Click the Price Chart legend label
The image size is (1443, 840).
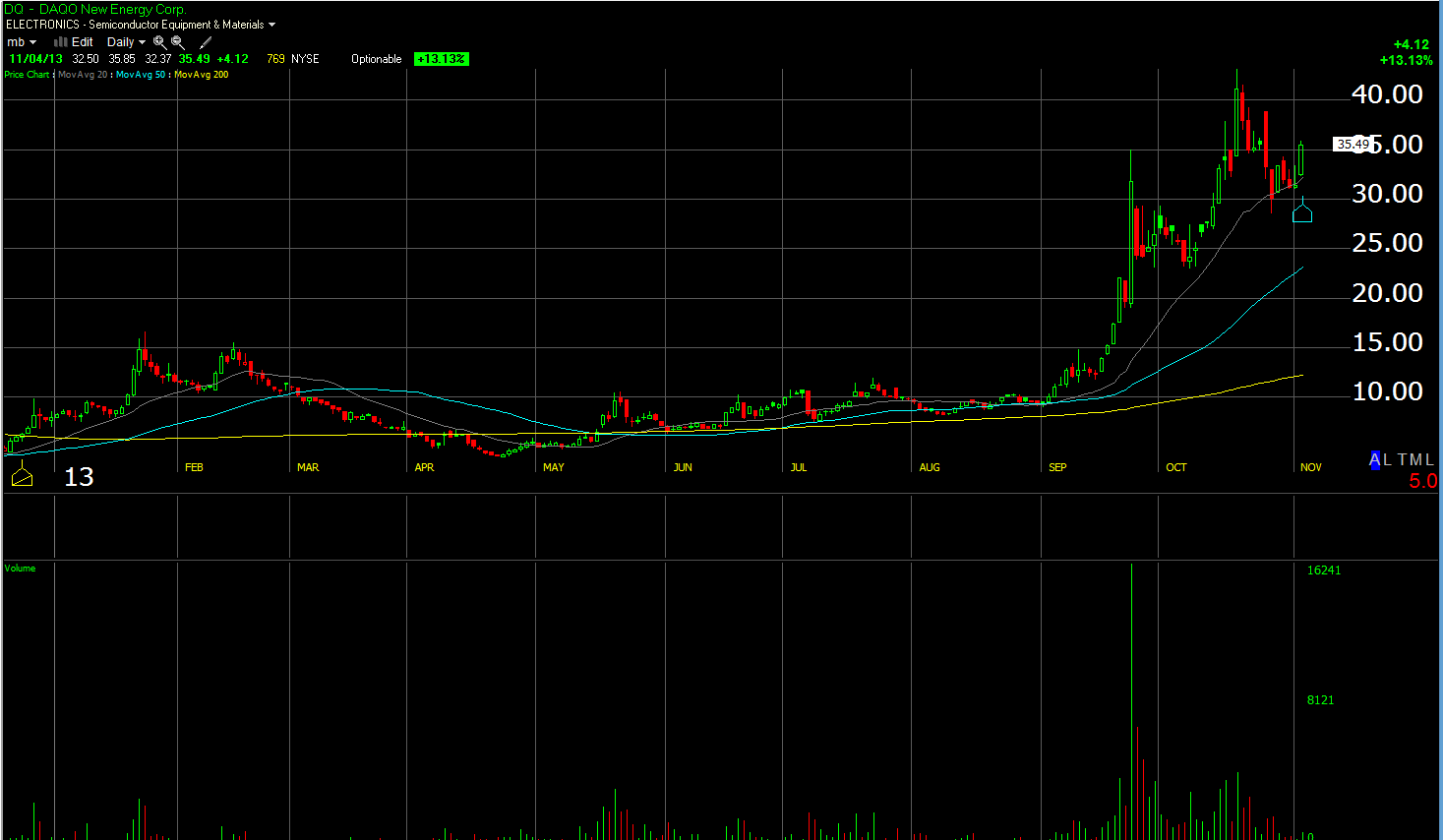pyautogui.click(x=27, y=75)
